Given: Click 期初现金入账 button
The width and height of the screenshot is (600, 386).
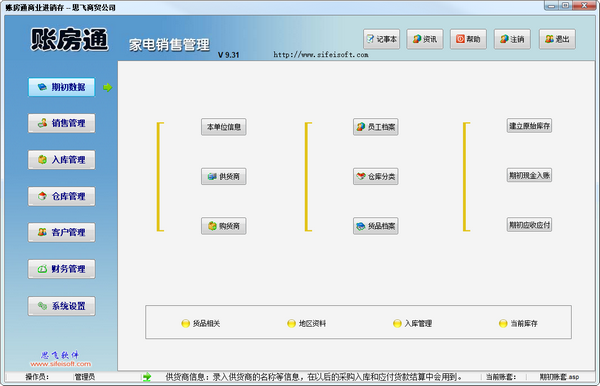Looking at the screenshot, I should pyautogui.click(x=530, y=175).
